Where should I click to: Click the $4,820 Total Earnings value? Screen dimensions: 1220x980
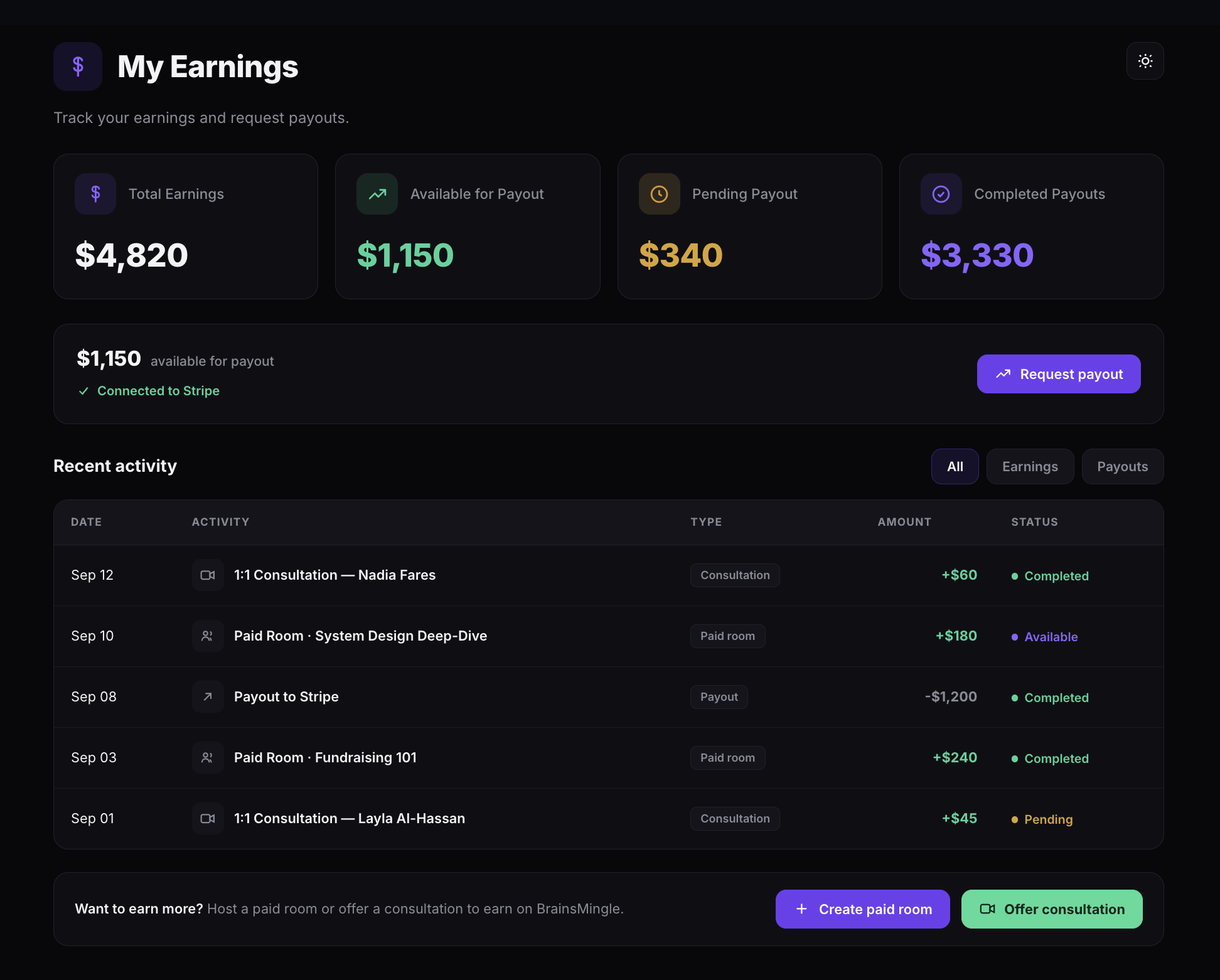[x=132, y=255]
